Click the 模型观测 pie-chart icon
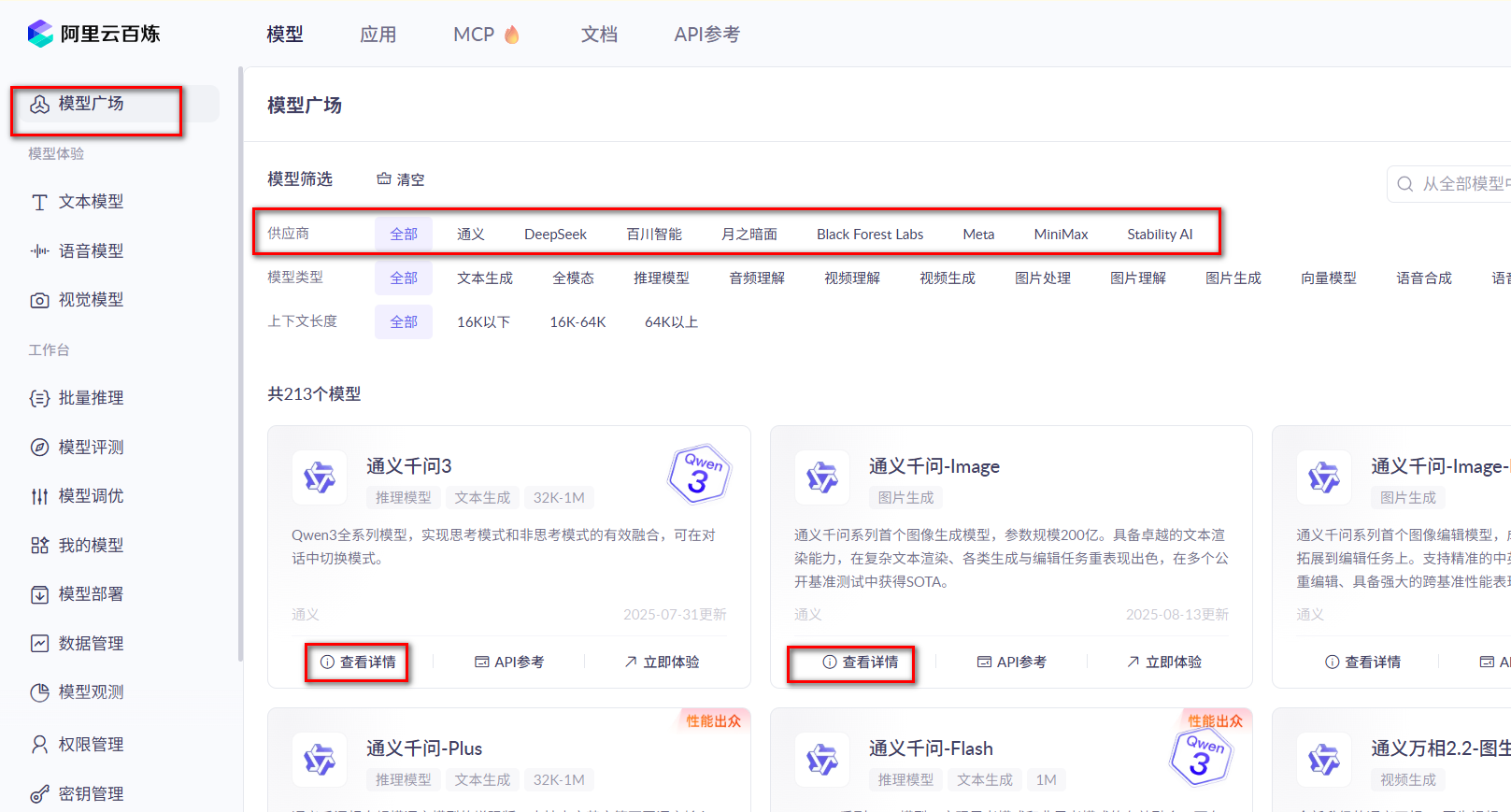The height and width of the screenshot is (812, 1511). (39, 692)
